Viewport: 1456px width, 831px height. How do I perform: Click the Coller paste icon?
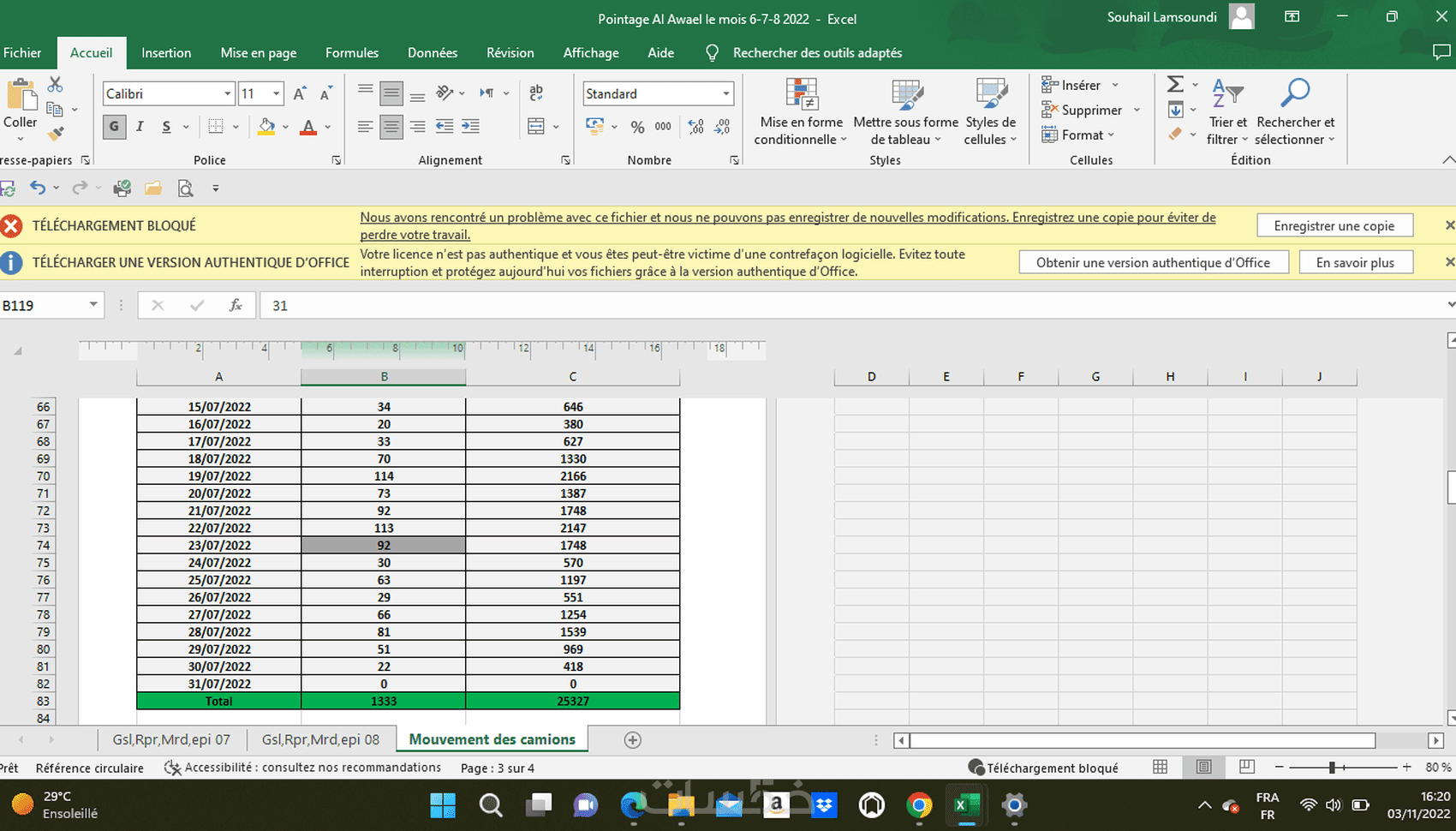[x=21, y=94]
